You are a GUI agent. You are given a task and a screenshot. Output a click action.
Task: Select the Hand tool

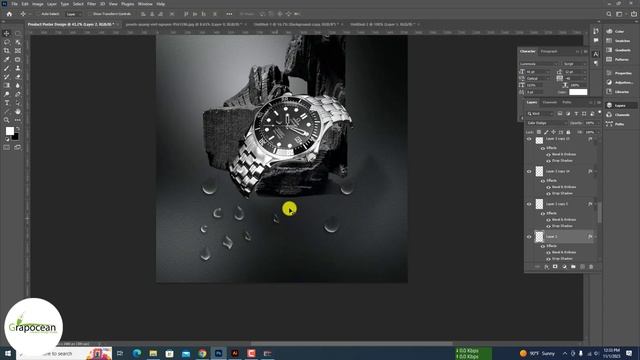tap(18, 111)
